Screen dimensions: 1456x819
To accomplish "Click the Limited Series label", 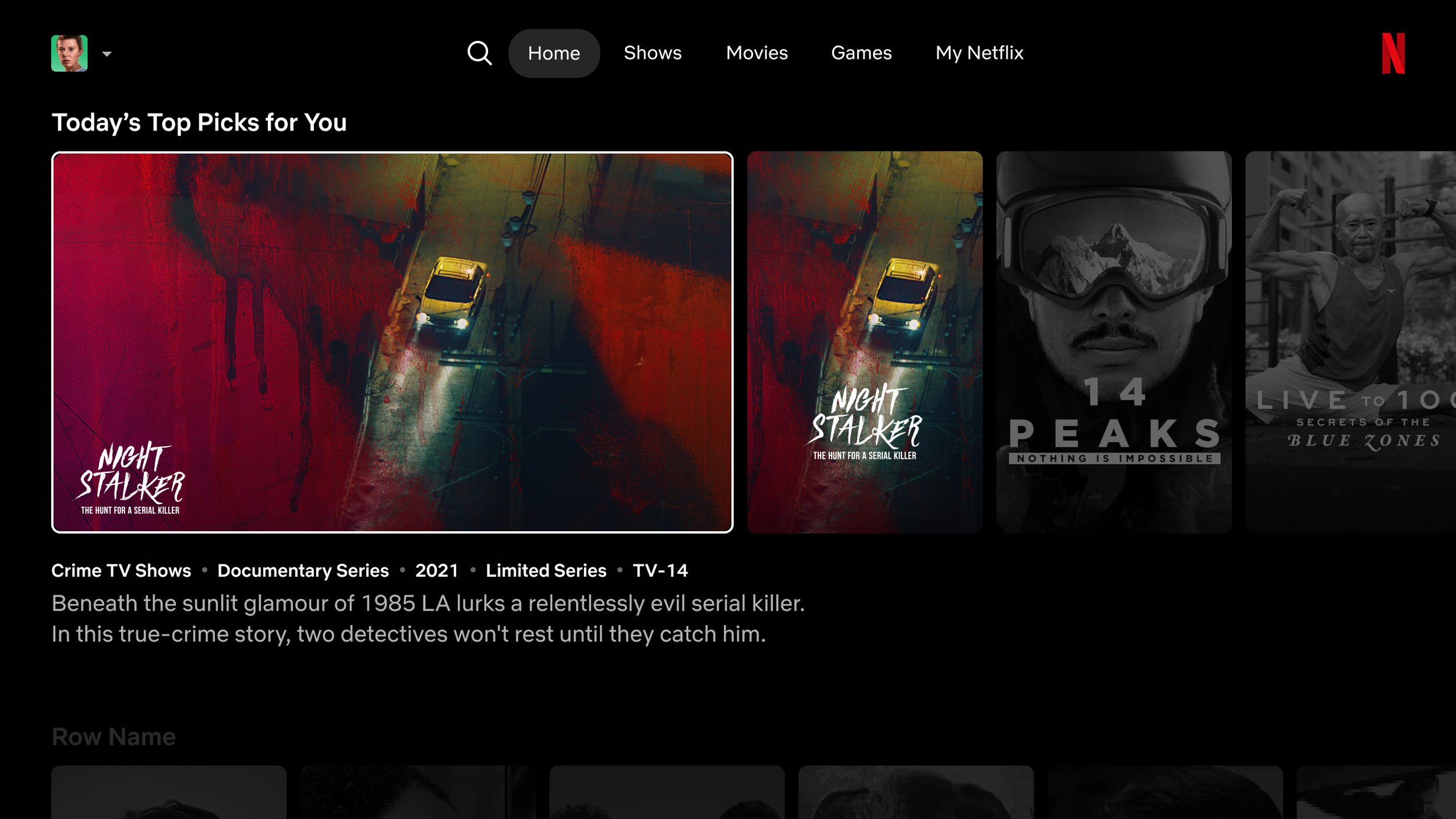I will tap(546, 570).
